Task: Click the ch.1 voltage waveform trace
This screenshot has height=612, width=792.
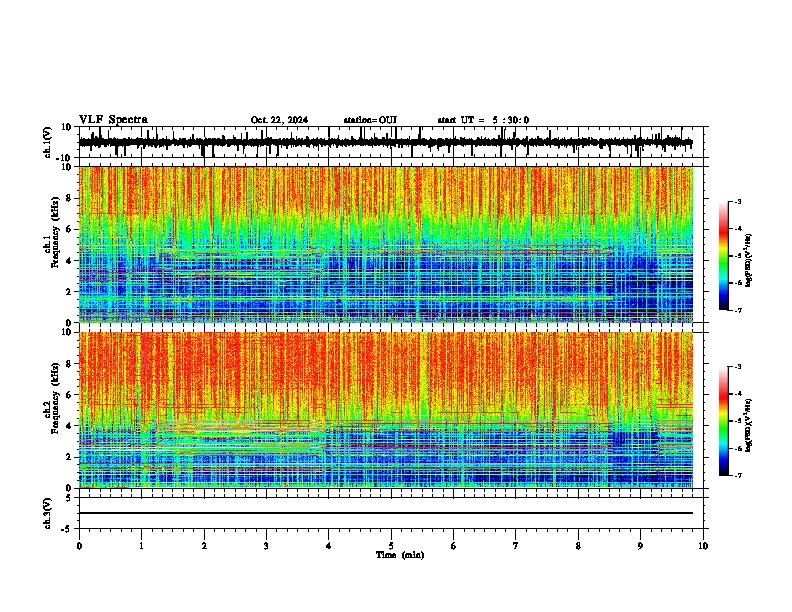Action: pyautogui.click(x=386, y=143)
